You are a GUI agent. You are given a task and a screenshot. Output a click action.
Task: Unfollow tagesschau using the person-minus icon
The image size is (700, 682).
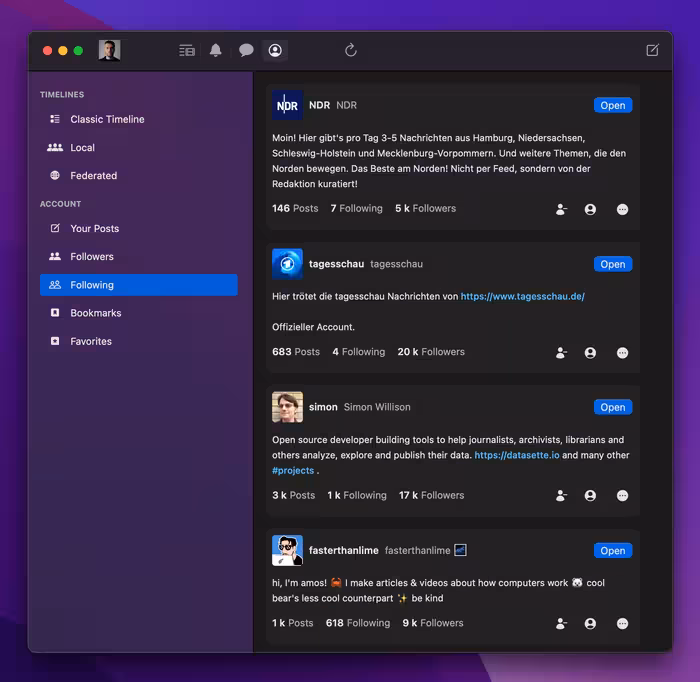(x=561, y=353)
